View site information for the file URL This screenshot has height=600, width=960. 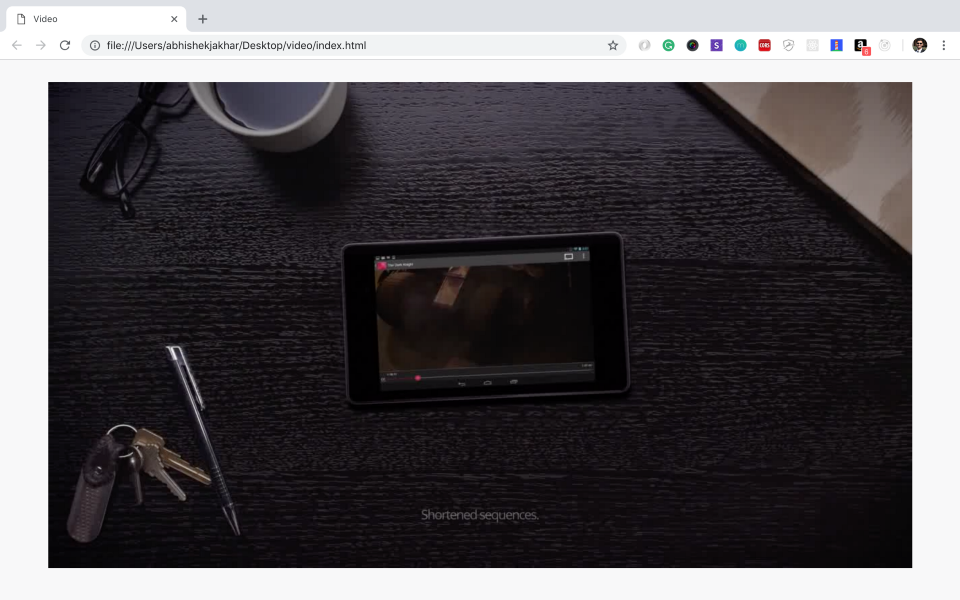click(95, 45)
